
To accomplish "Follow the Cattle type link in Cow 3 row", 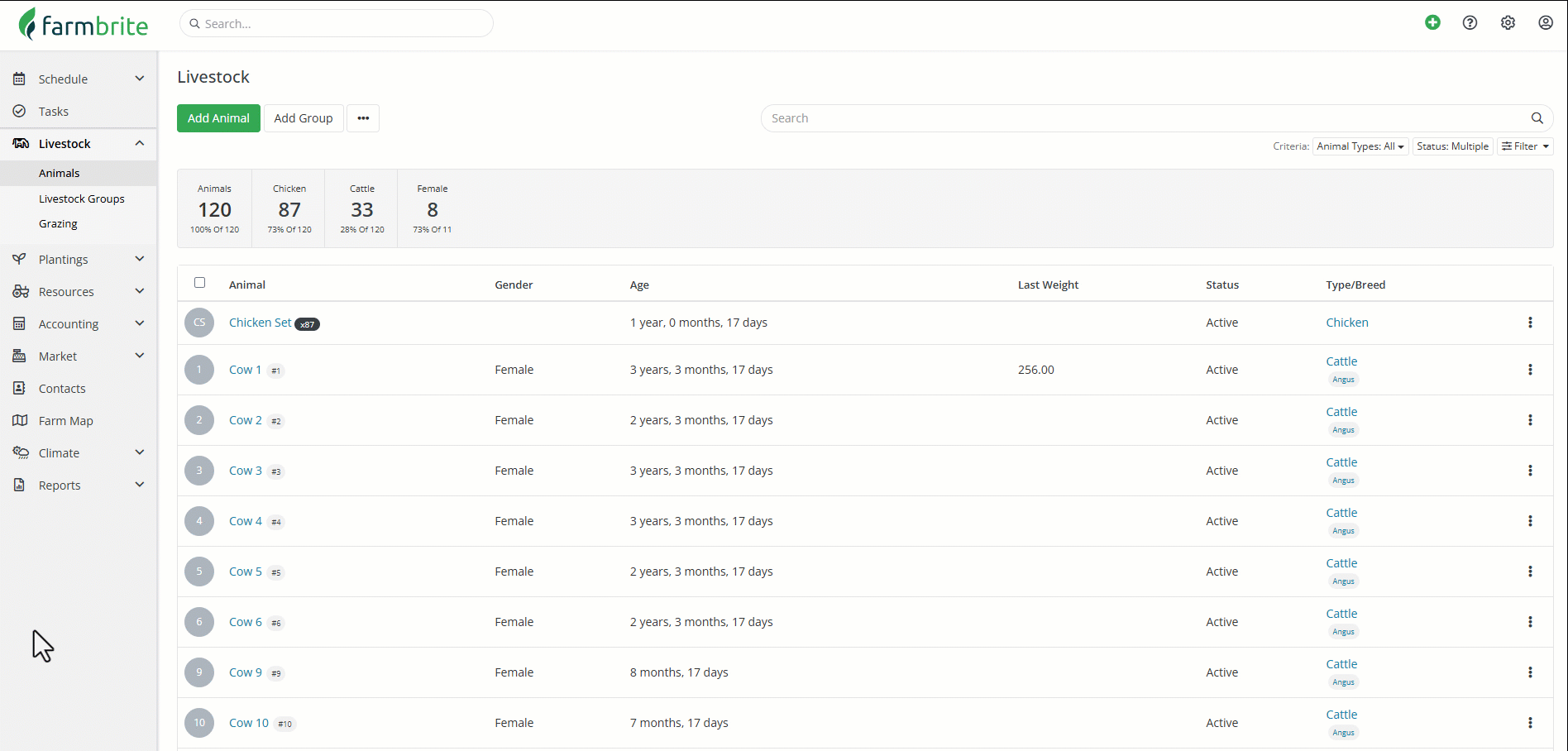I will [1341, 462].
